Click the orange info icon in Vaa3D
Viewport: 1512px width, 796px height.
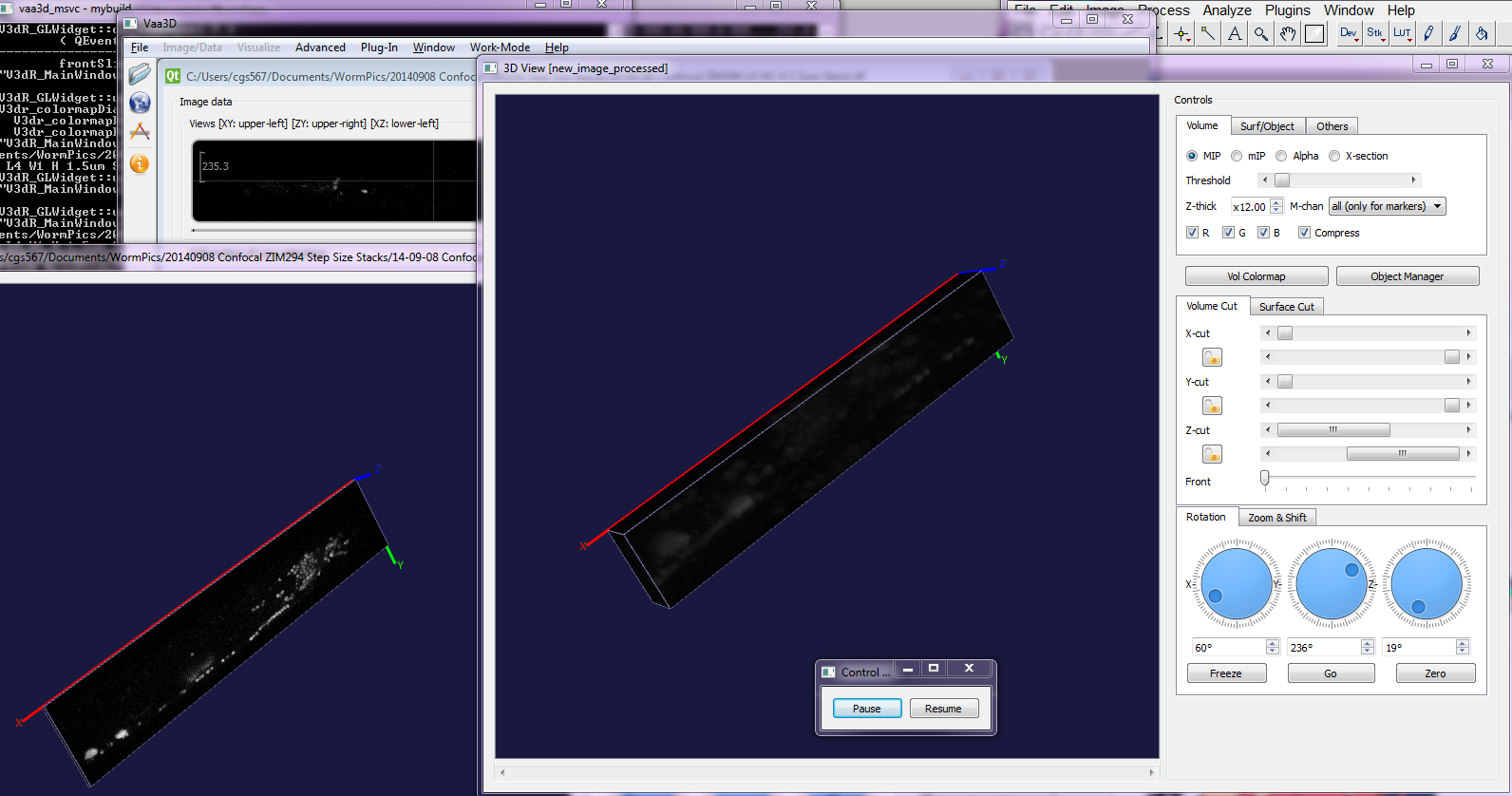tap(140, 164)
